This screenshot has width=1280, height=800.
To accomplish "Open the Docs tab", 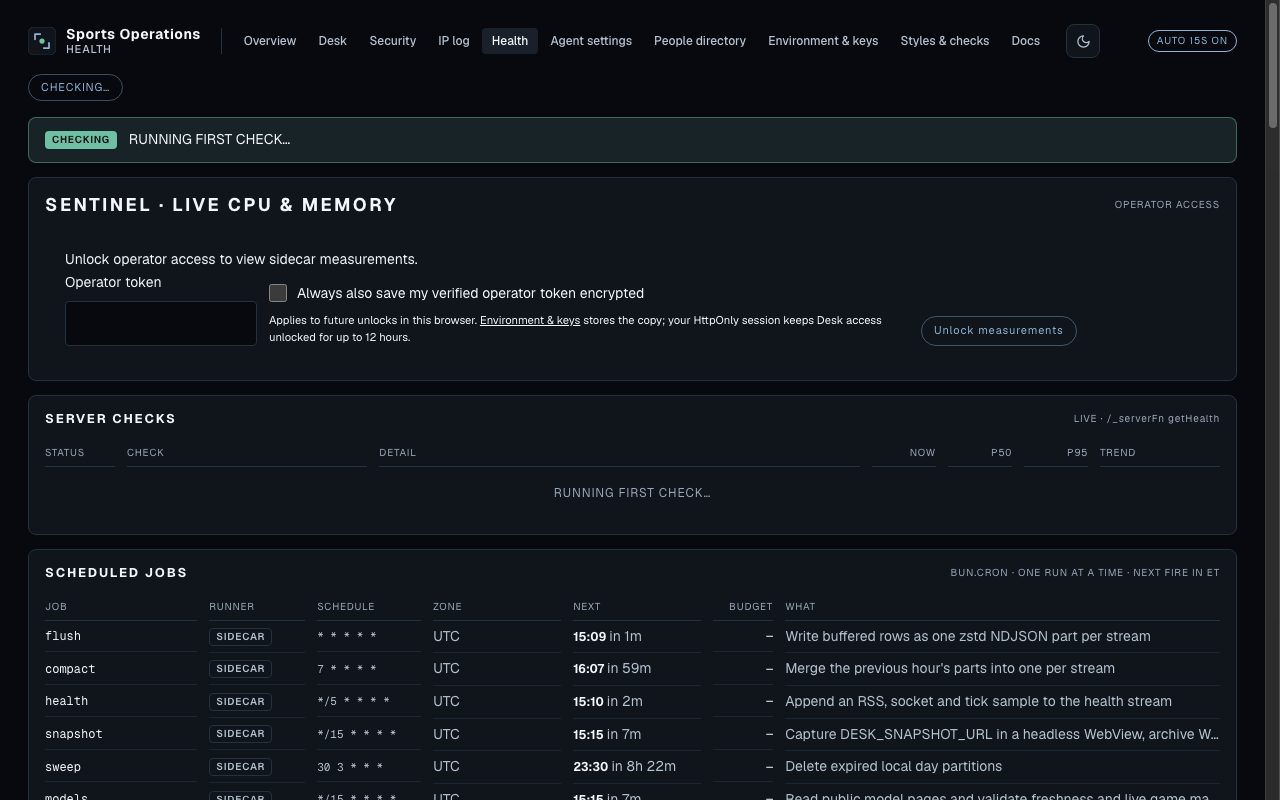I will [x=1026, y=41].
